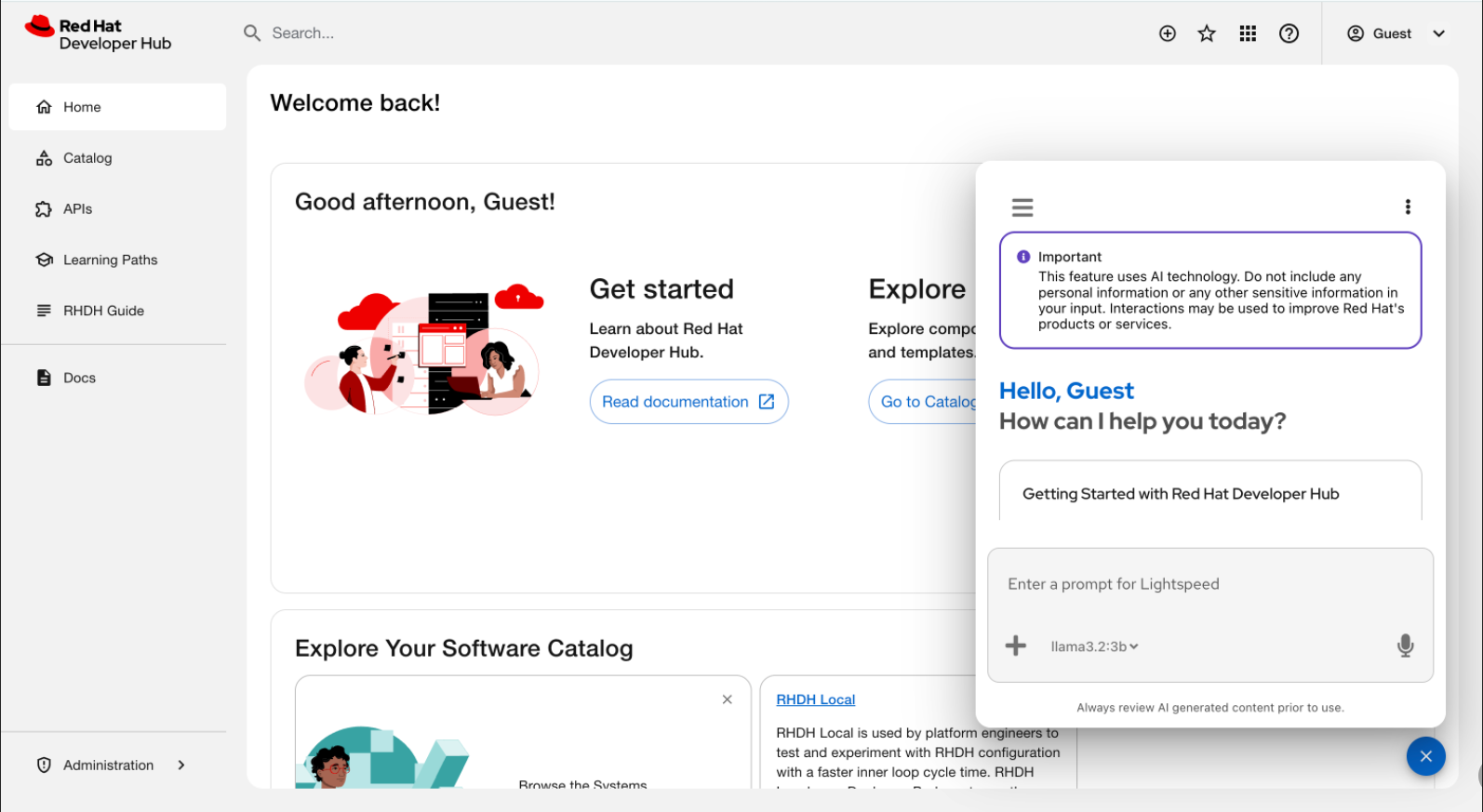Open Lightspeed chat options kebab menu

1408,206
